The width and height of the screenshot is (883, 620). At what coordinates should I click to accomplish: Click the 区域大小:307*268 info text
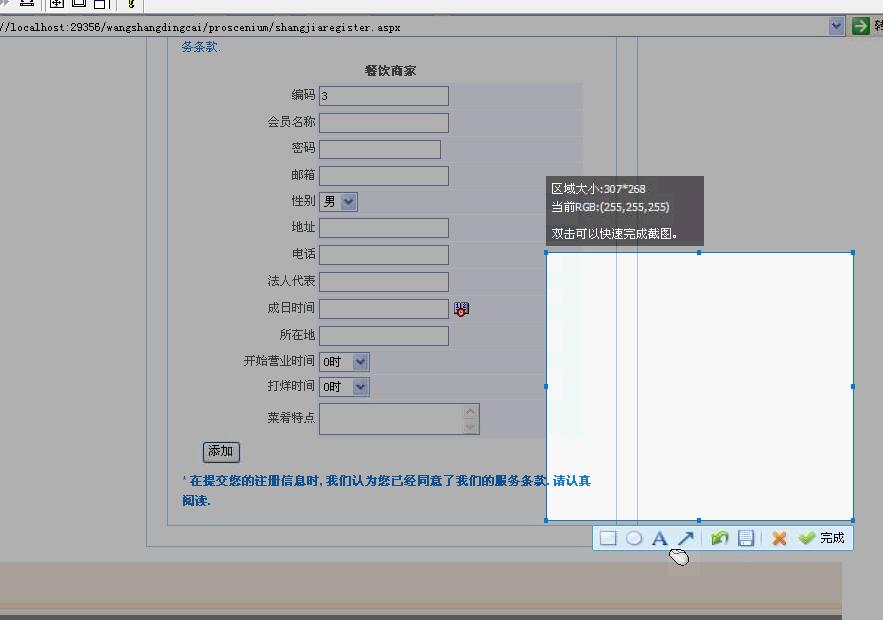click(x=598, y=189)
